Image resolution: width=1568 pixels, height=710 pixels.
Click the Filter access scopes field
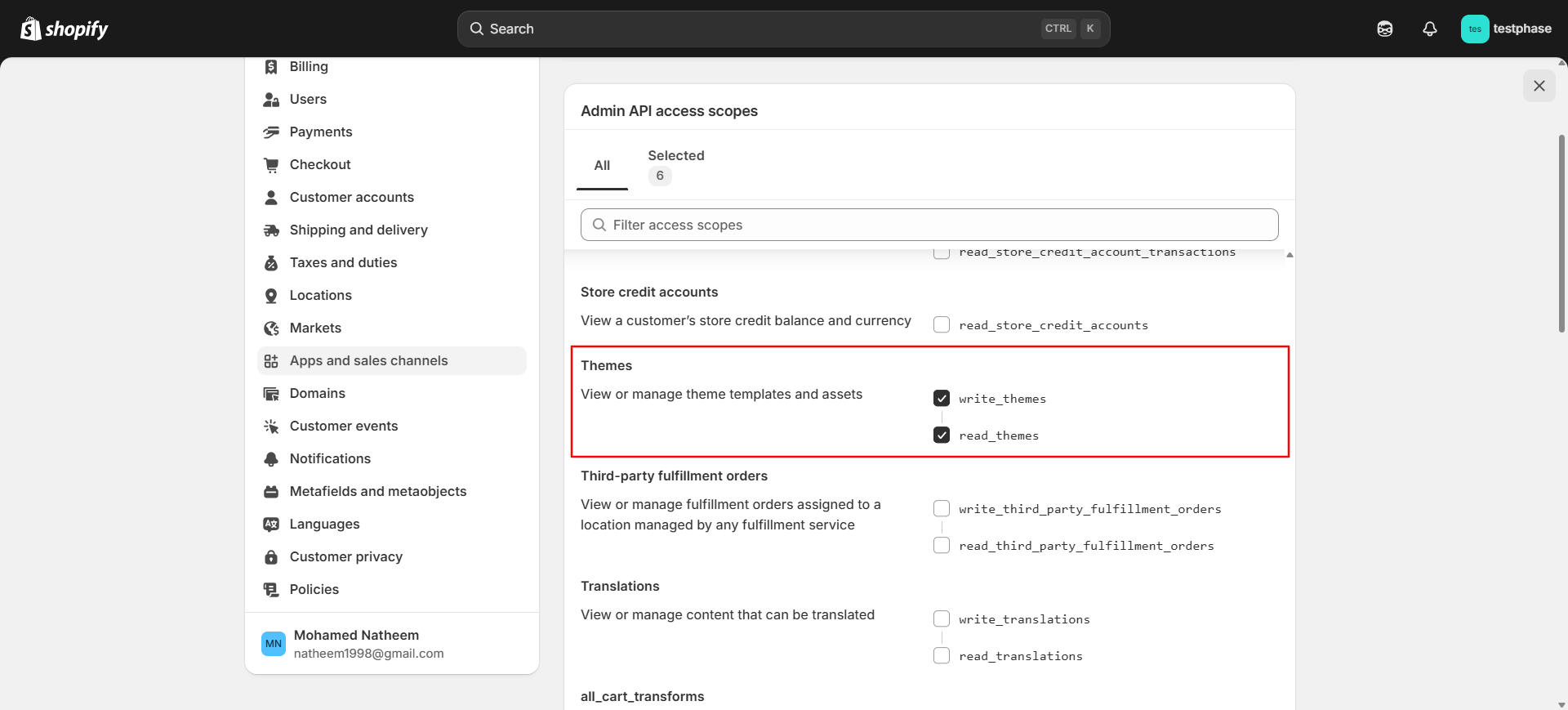point(929,225)
